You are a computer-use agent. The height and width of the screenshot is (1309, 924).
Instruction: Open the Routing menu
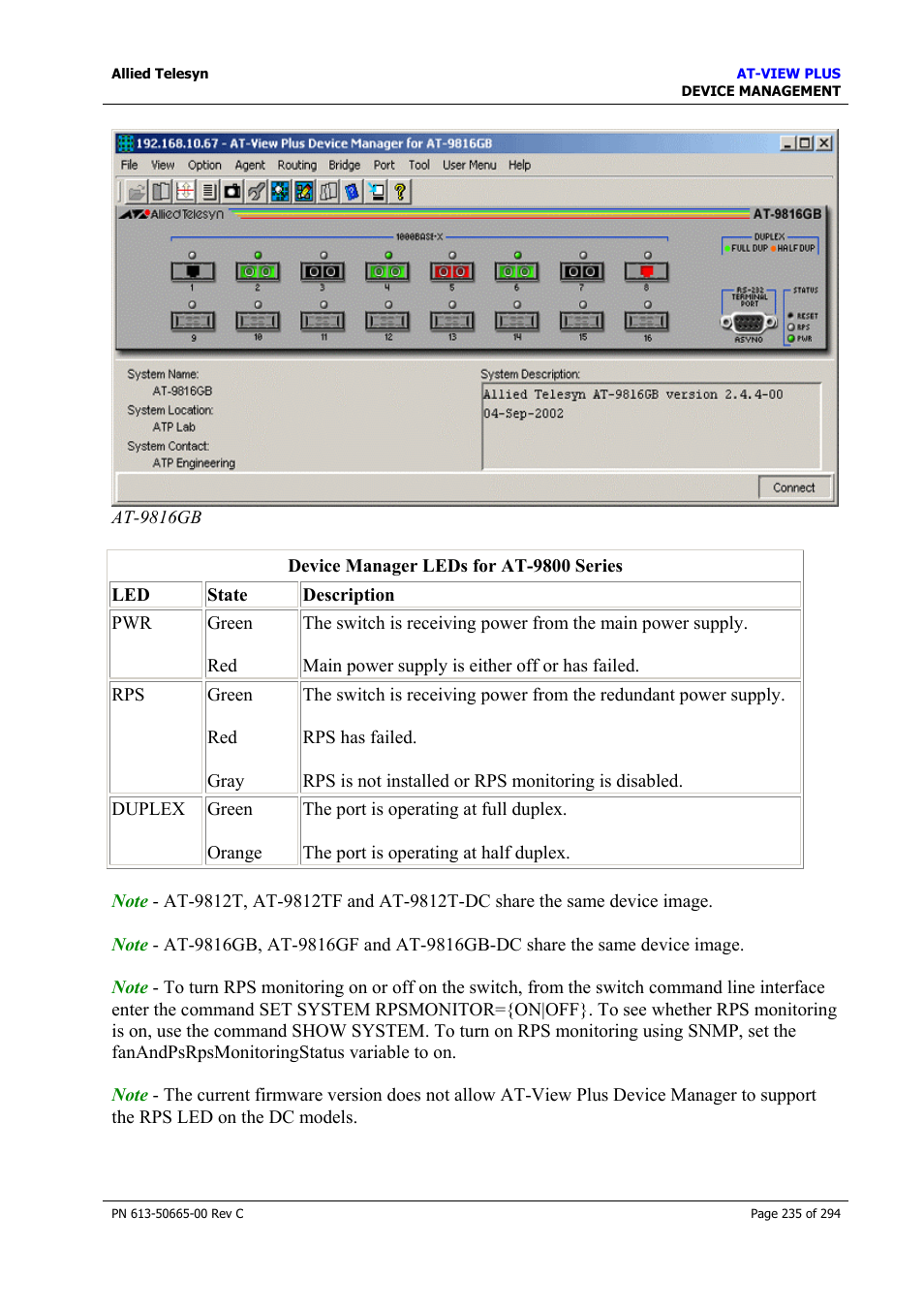[296, 166]
